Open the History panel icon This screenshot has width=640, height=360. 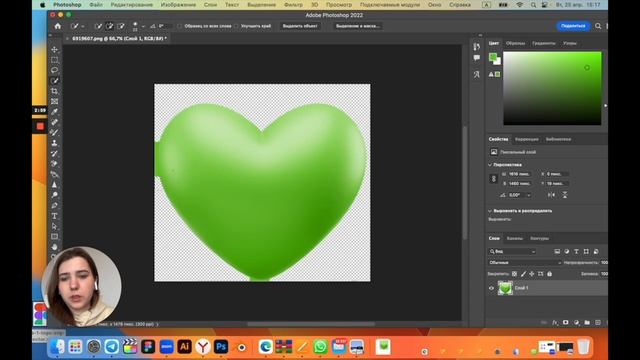click(476, 47)
